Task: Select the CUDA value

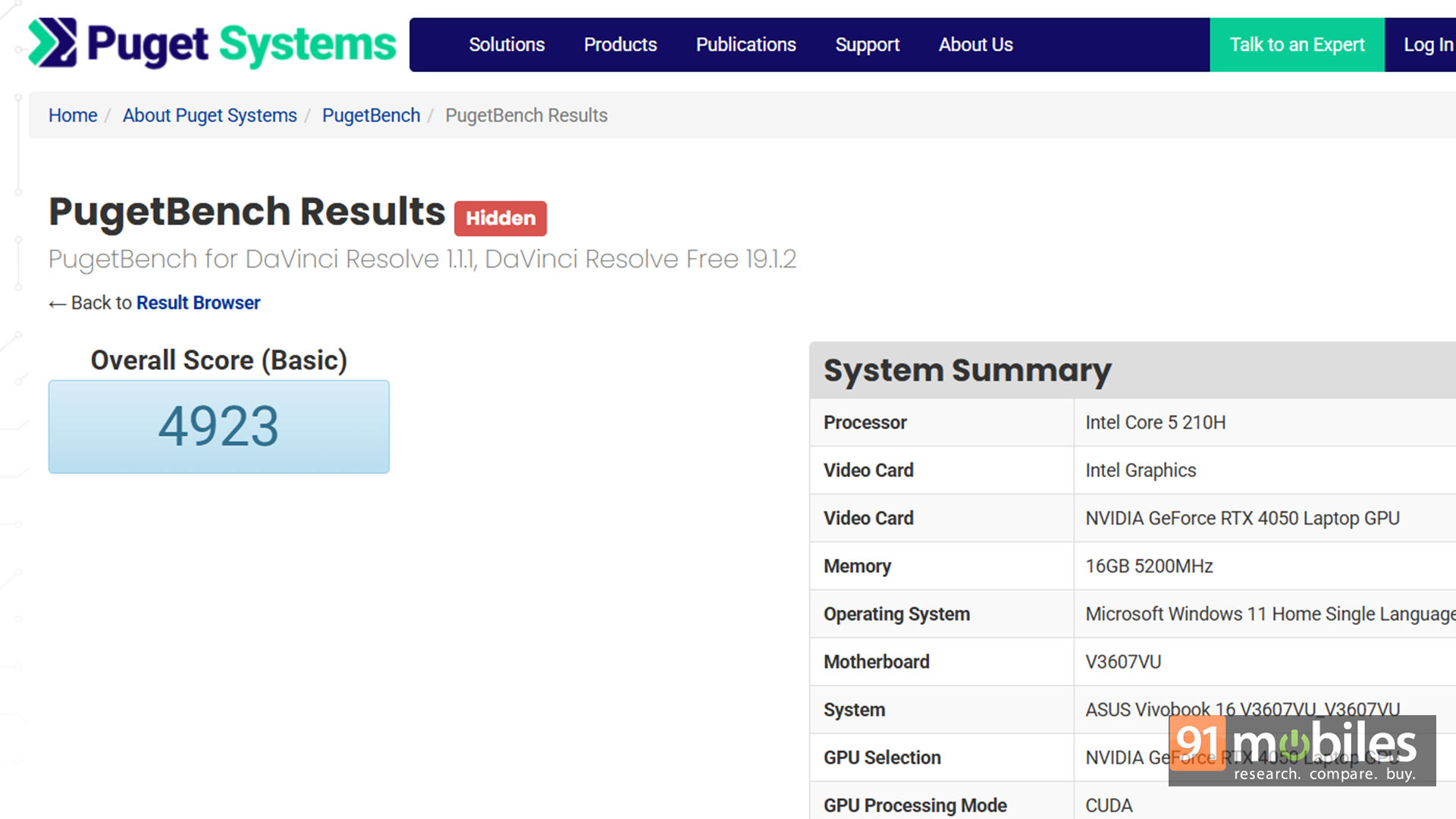Action: (1109, 805)
